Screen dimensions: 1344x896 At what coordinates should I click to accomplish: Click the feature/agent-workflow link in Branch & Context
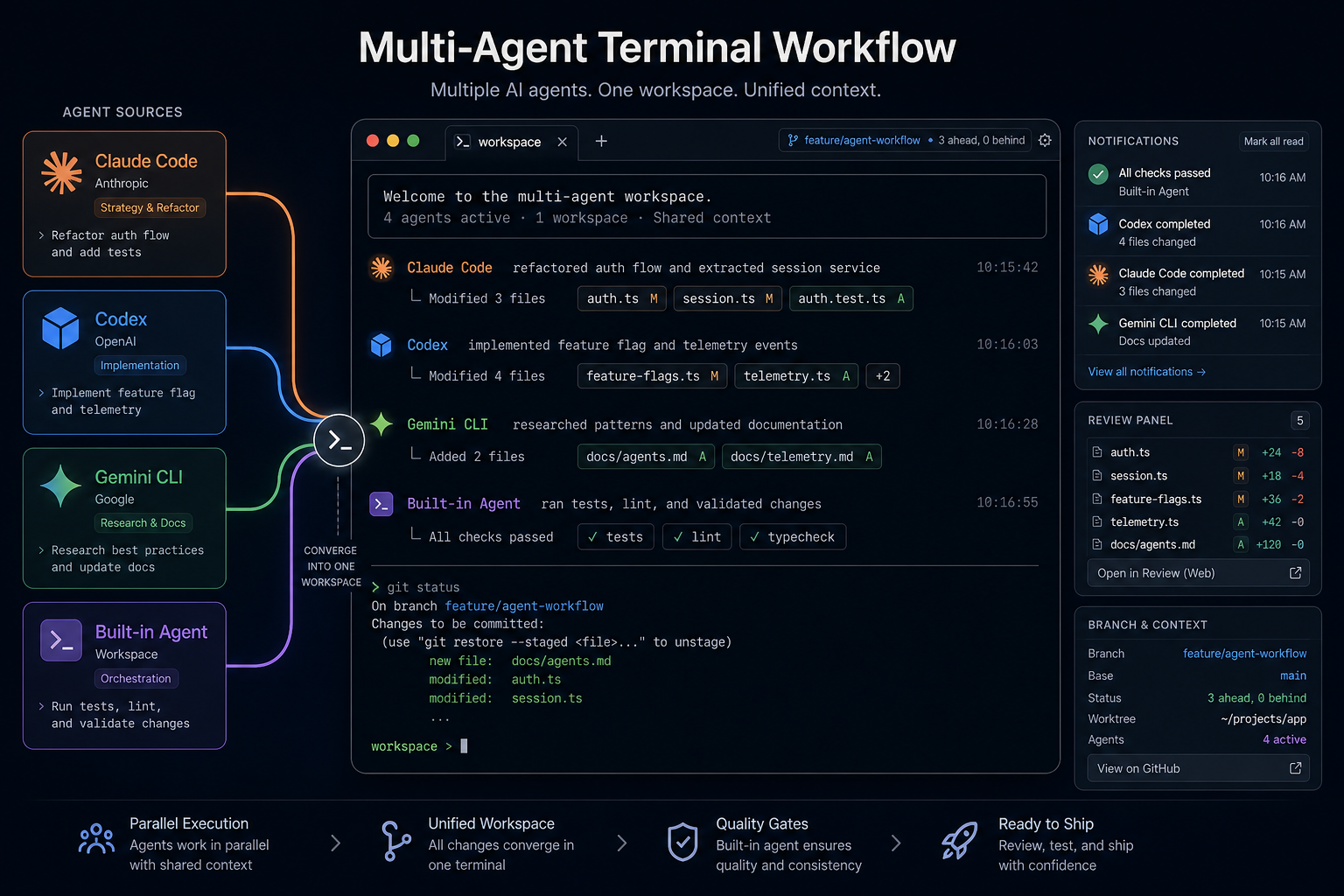coord(1244,654)
